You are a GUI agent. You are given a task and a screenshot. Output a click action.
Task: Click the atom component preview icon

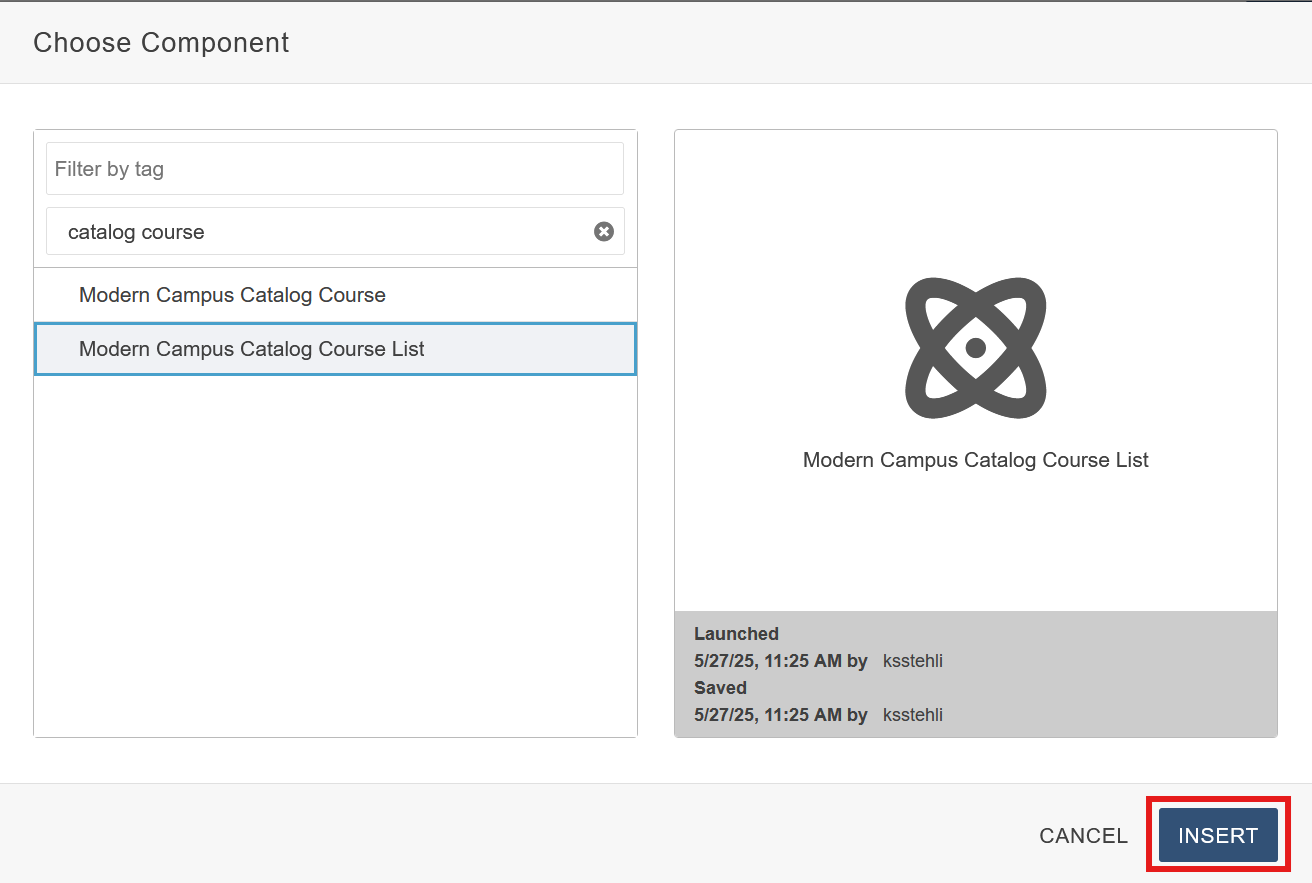point(975,348)
